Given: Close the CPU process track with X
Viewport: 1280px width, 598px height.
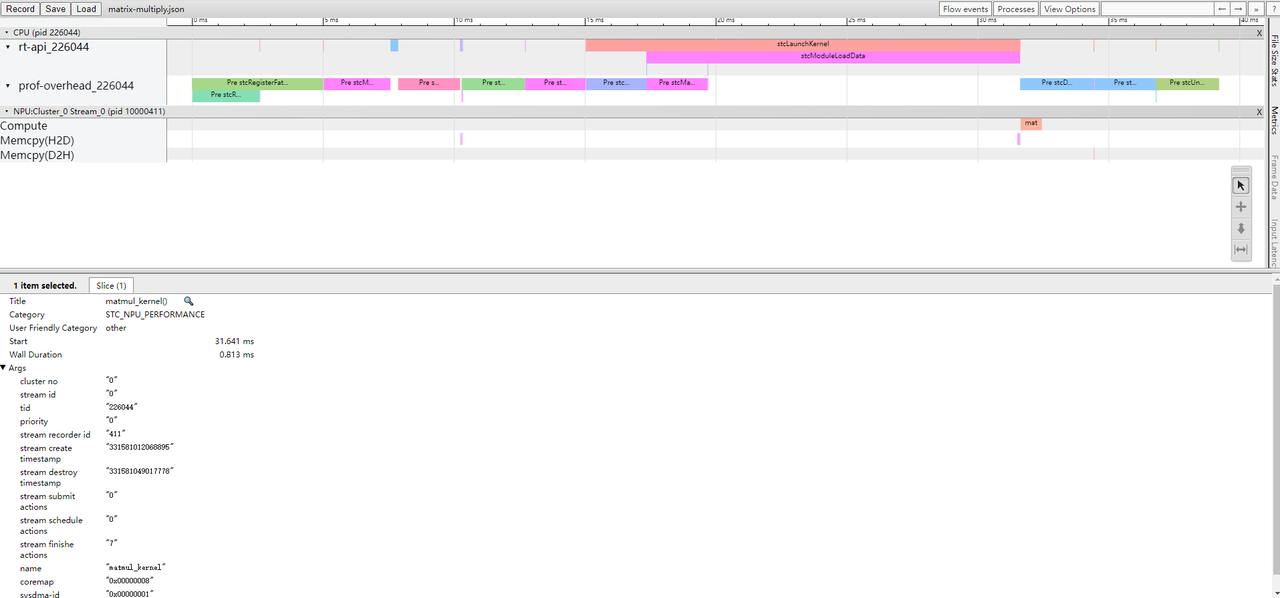Looking at the screenshot, I should (x=1259, y=33).
